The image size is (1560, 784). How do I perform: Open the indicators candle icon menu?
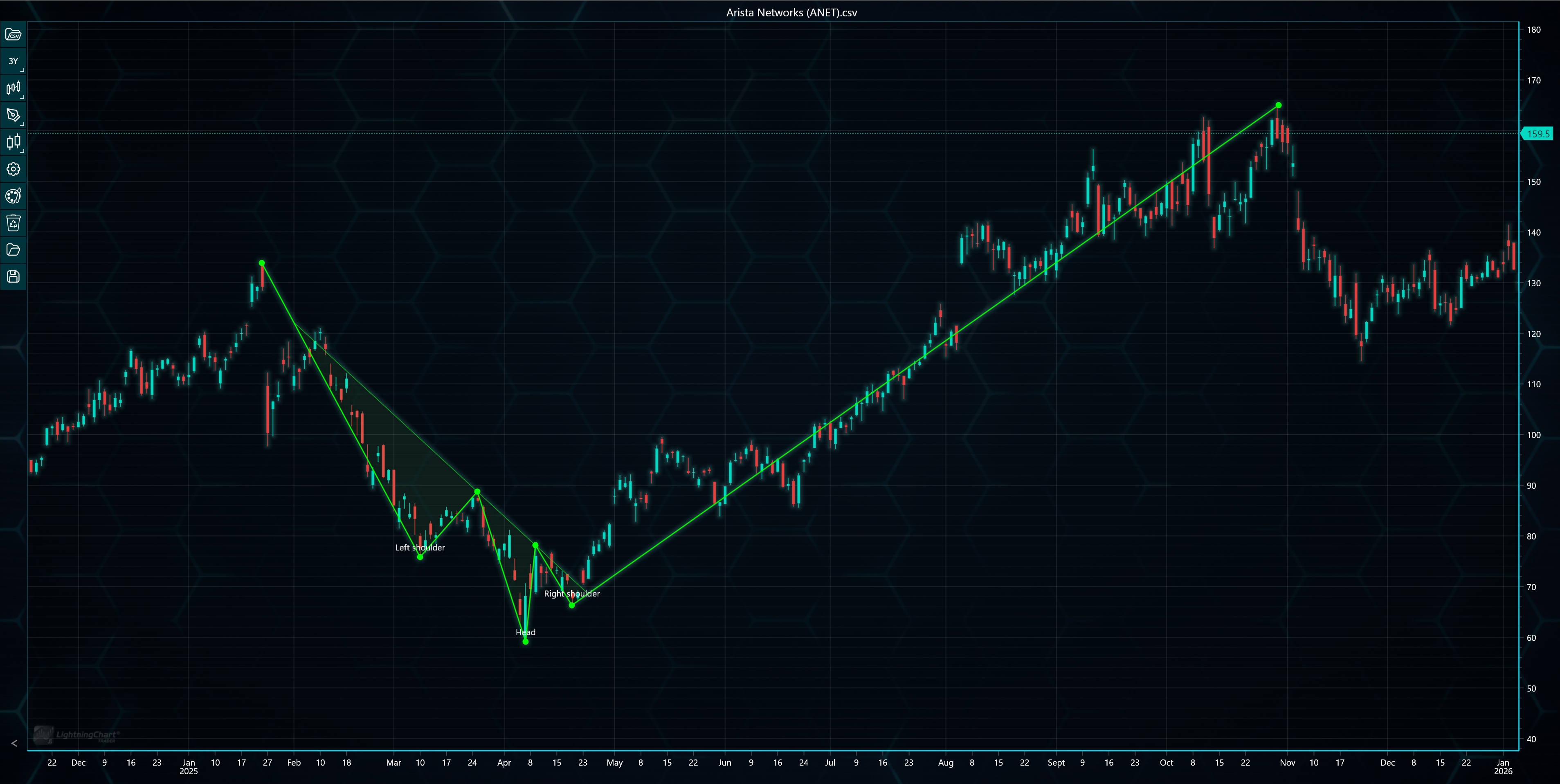click(x=13, y=142)
